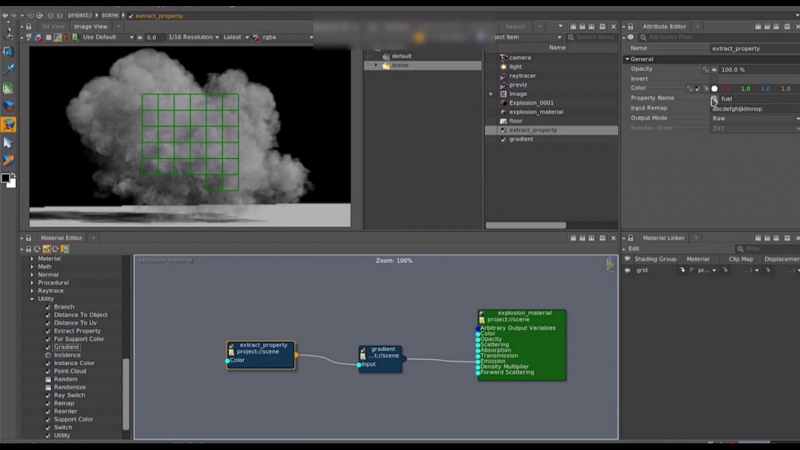Open the rgba channel dropdown
The height and width of the screenshot is (450, 800).
click(x=287, y=37)
